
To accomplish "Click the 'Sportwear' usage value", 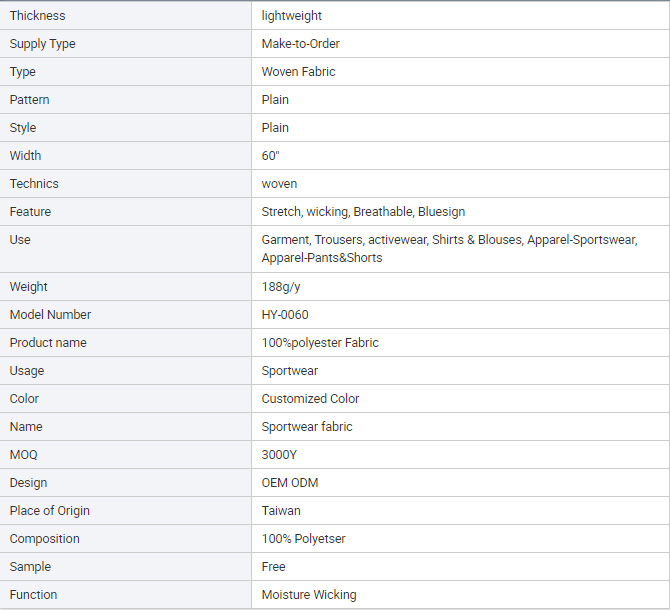I will coord(290,371).
